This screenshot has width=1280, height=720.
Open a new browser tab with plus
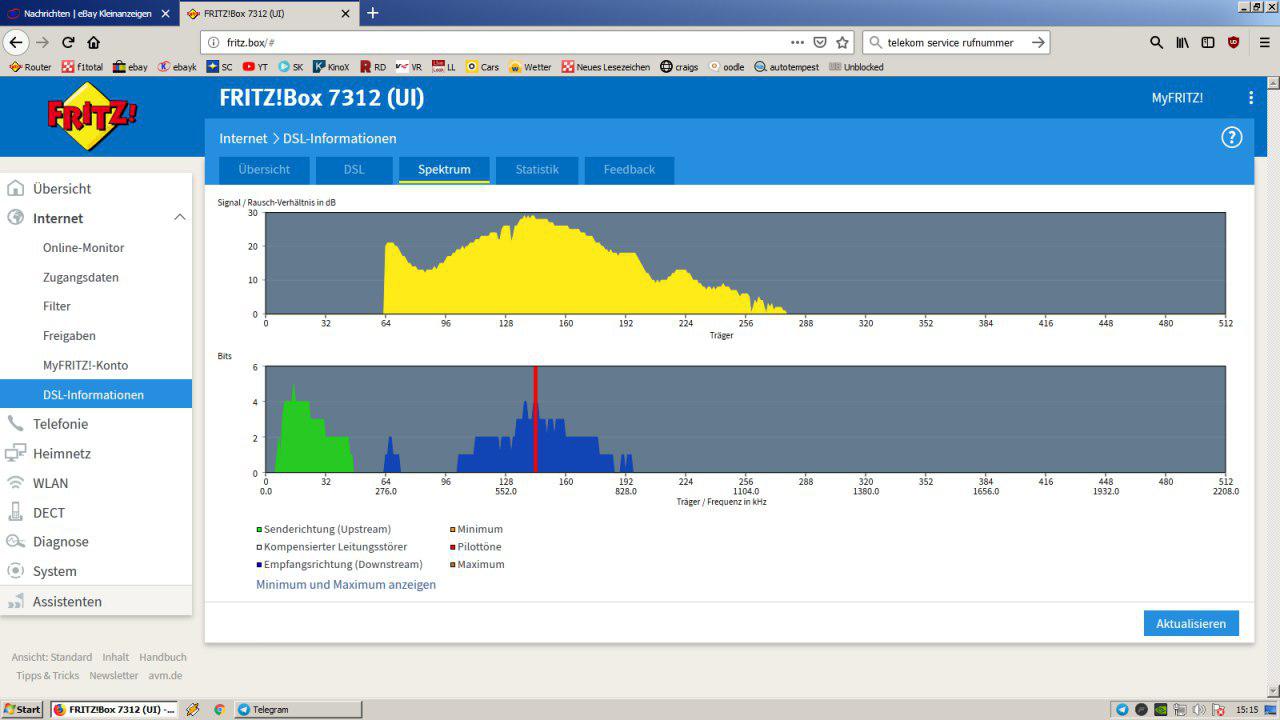pos(372,13)
